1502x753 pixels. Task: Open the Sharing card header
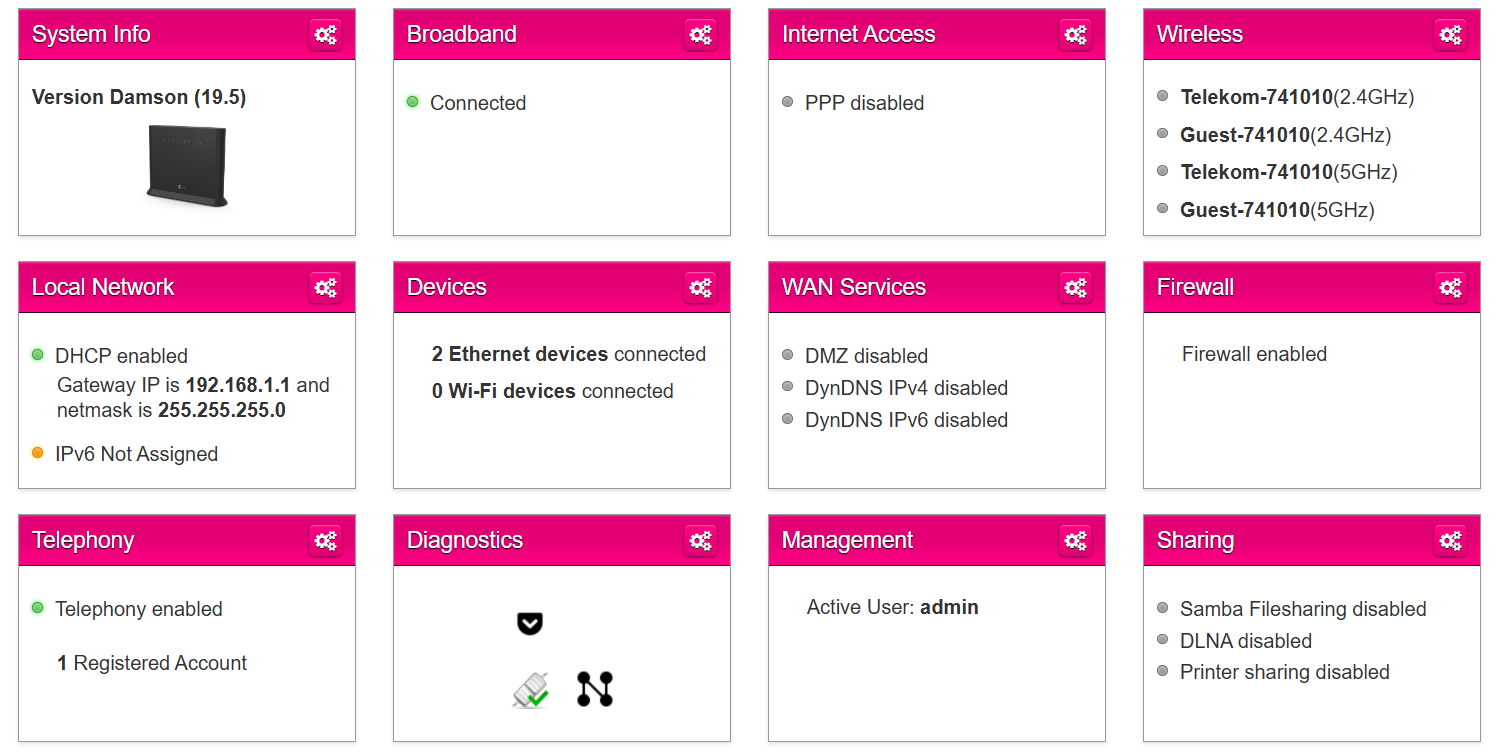pos(1311,541)
